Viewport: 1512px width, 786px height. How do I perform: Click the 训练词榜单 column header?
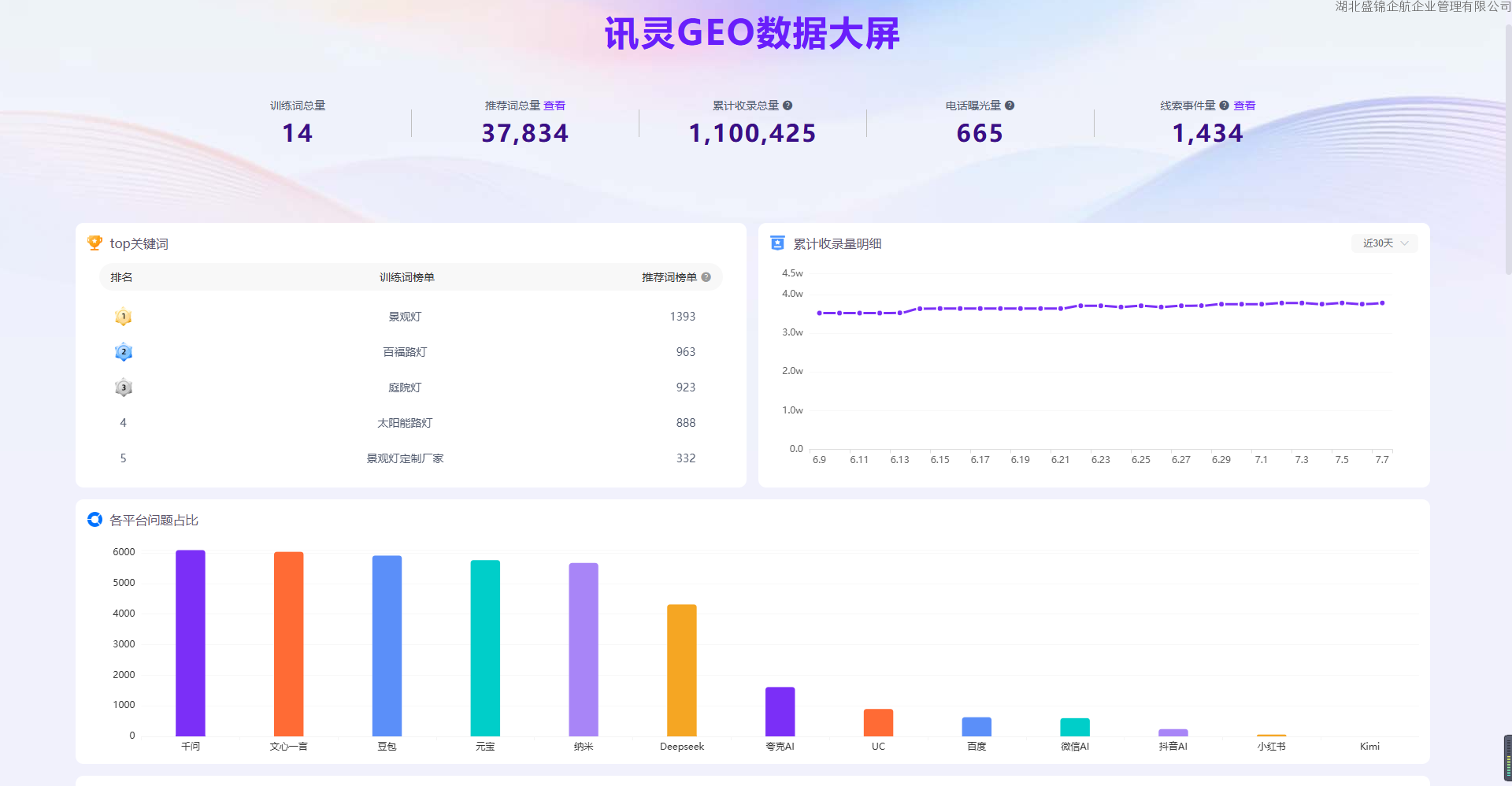pyautogui.click(x=407, y=277)
